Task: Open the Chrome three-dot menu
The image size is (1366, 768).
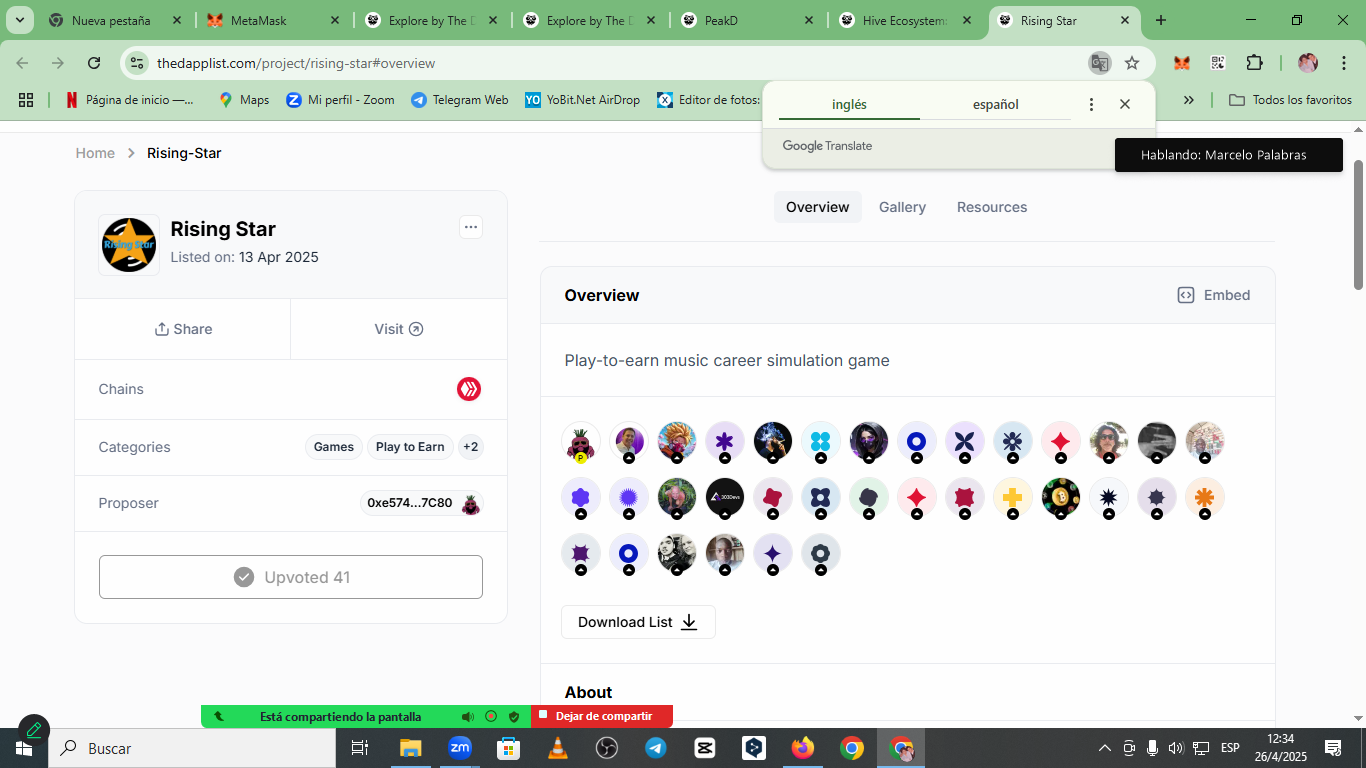Action: (x=1343, y=63)
